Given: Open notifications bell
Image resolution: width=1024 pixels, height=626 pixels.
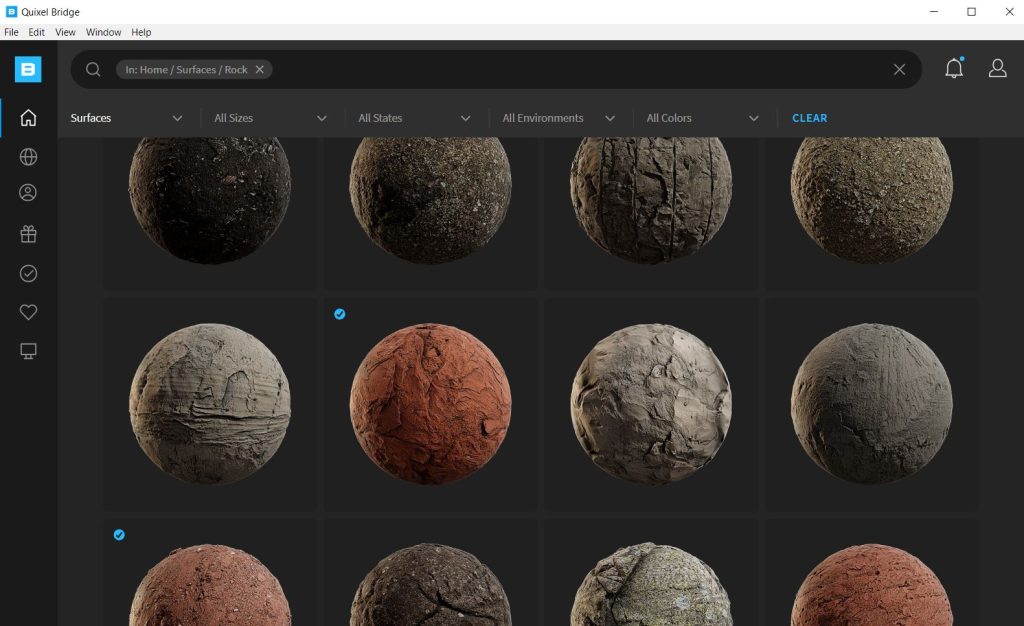Looking at the screenshot, I should (954, 68).
